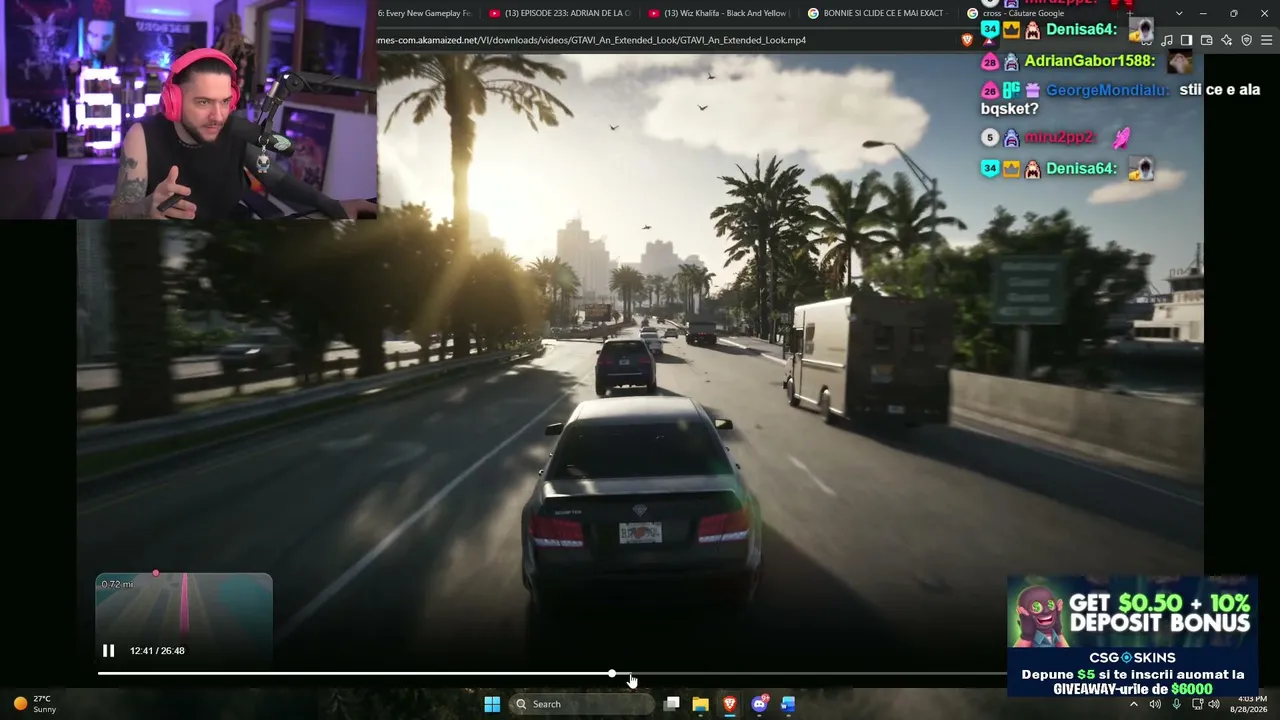This screenshot has width=1280, height=720.
Task: Switch to 'BONNIE SI CLIDE' Google tab
Action: click(877, 13)
